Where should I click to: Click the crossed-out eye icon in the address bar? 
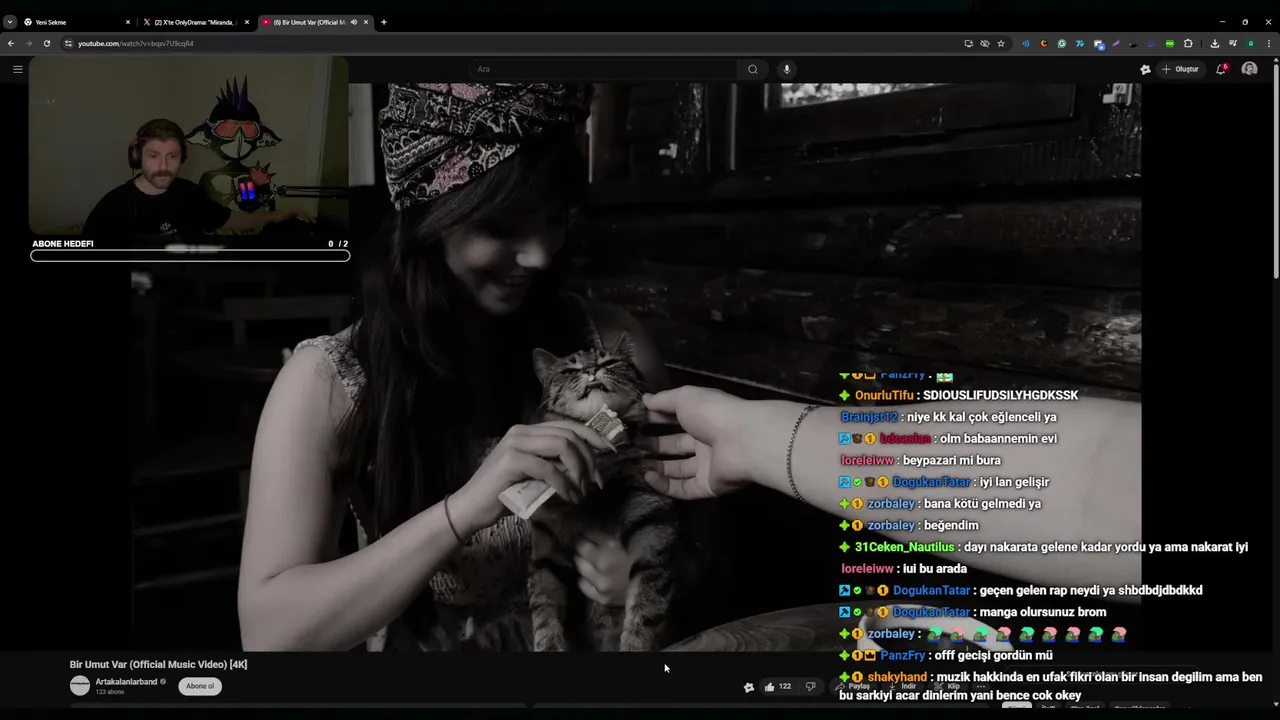coord(984,43)
